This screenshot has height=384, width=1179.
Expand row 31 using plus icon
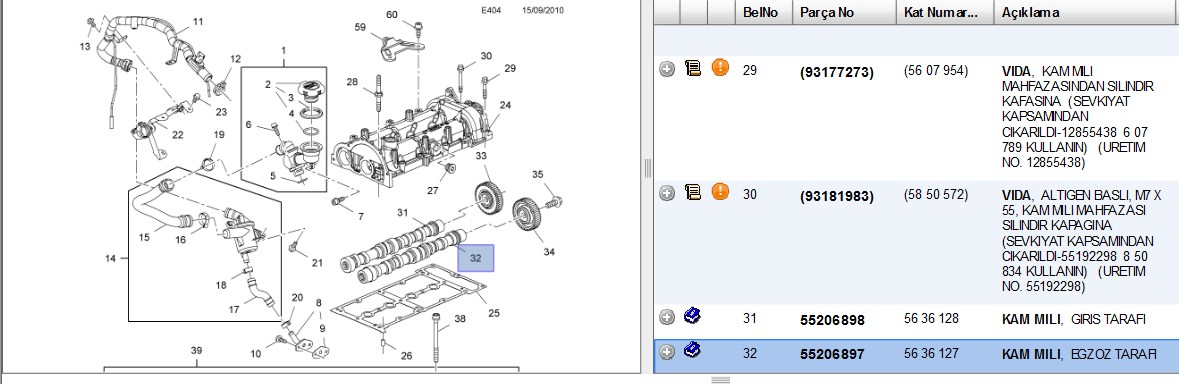pos(667,317)
